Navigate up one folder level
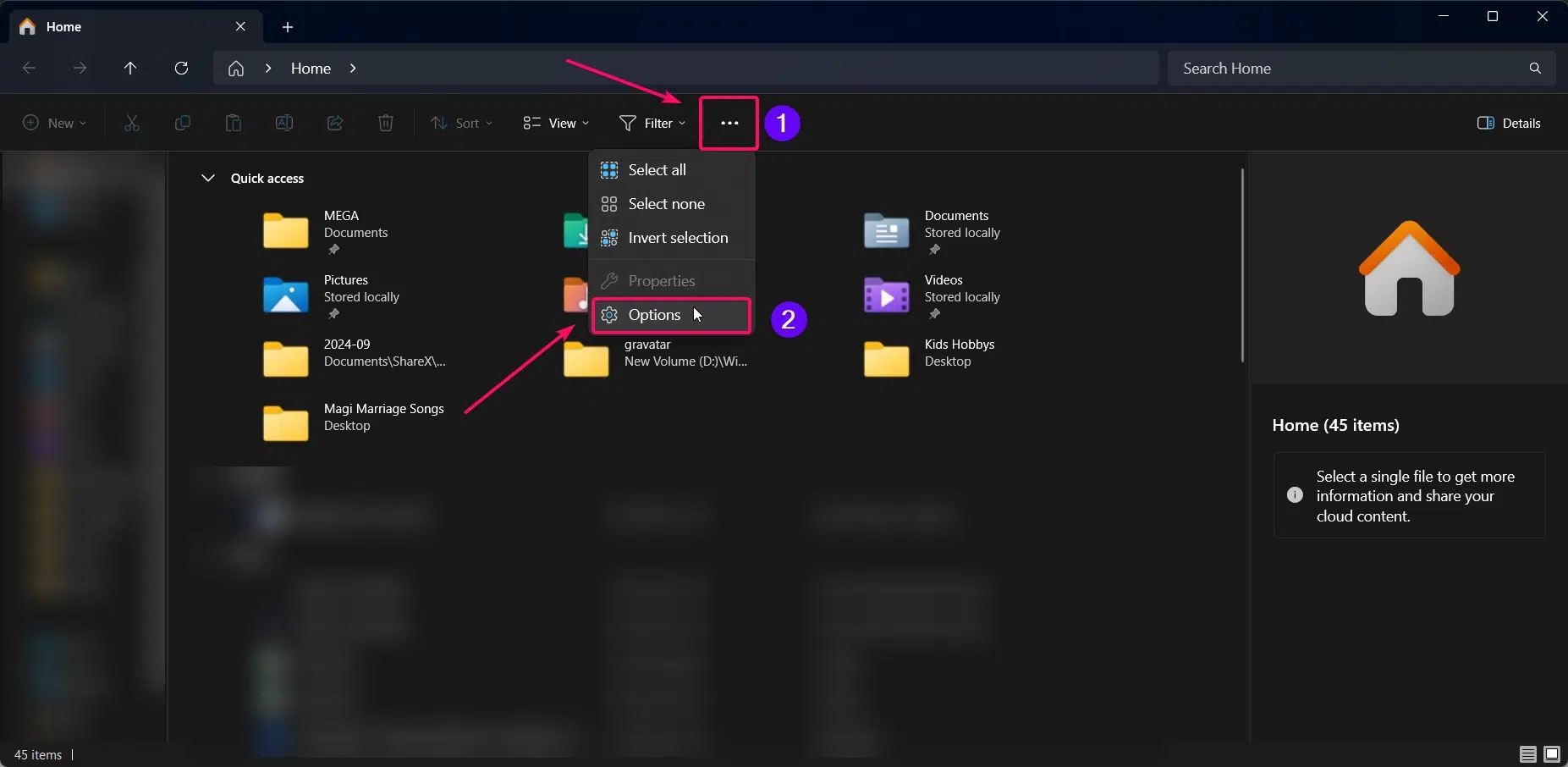Screen dimensions: 1568x767 (x=130, y=68)
